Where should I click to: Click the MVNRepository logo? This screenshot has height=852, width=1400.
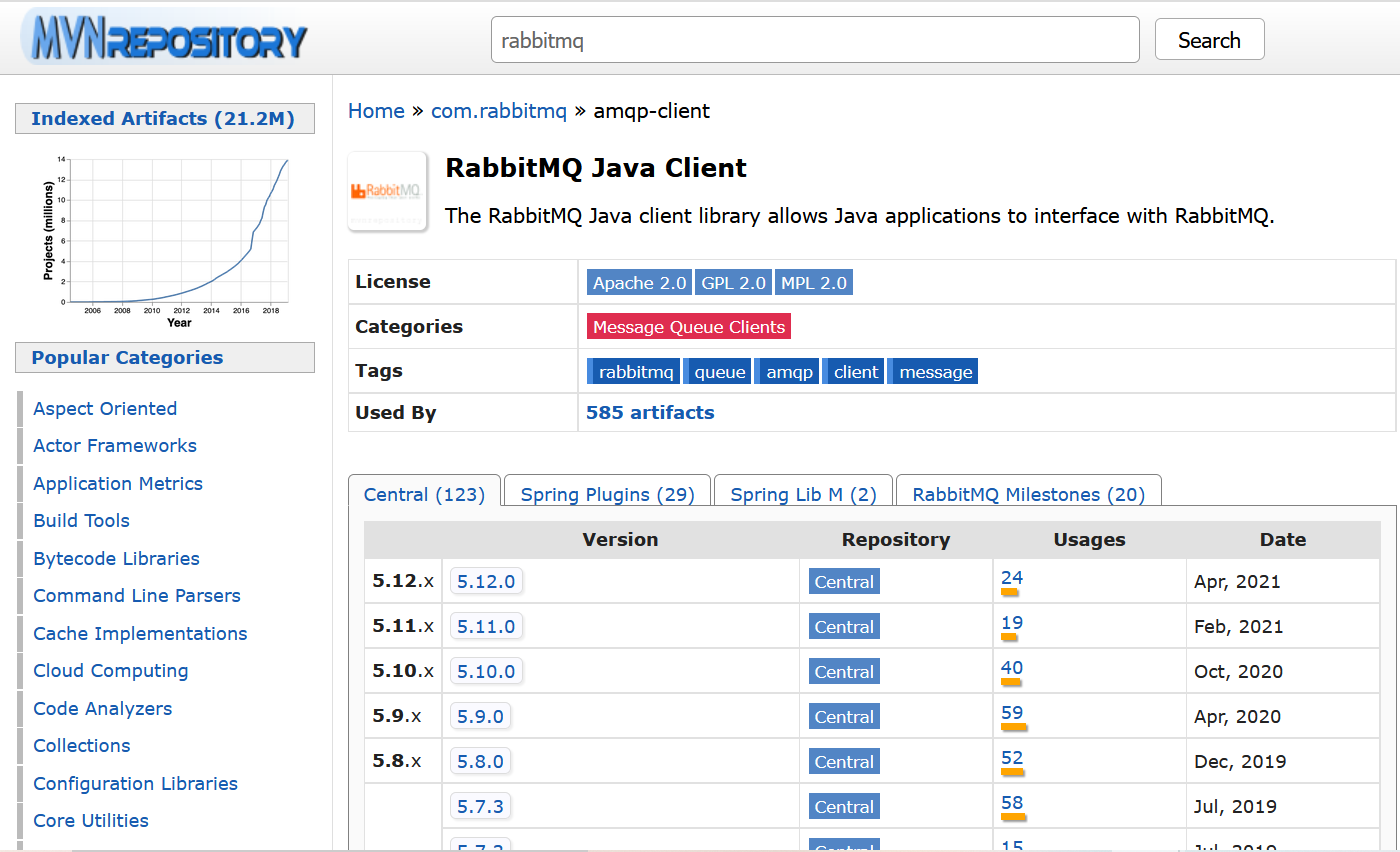[165, 39]
